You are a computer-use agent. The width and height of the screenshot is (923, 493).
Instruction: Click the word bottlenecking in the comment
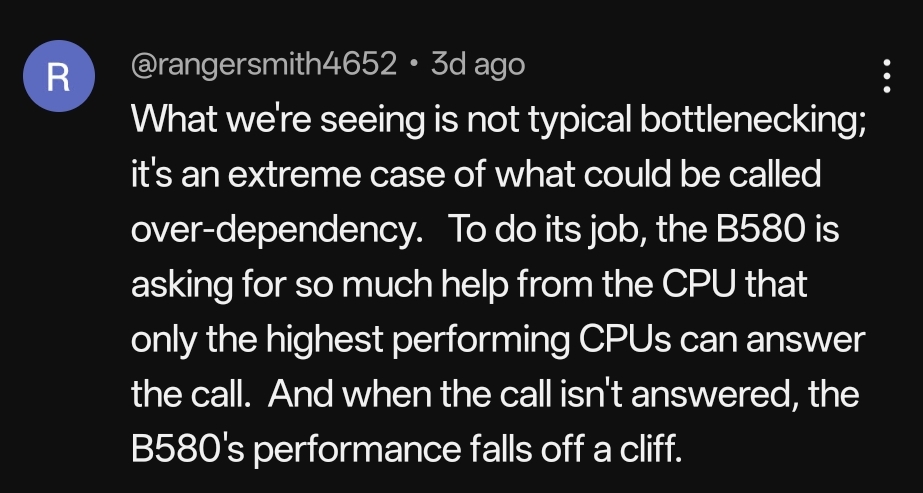click(x=753, y=120)
